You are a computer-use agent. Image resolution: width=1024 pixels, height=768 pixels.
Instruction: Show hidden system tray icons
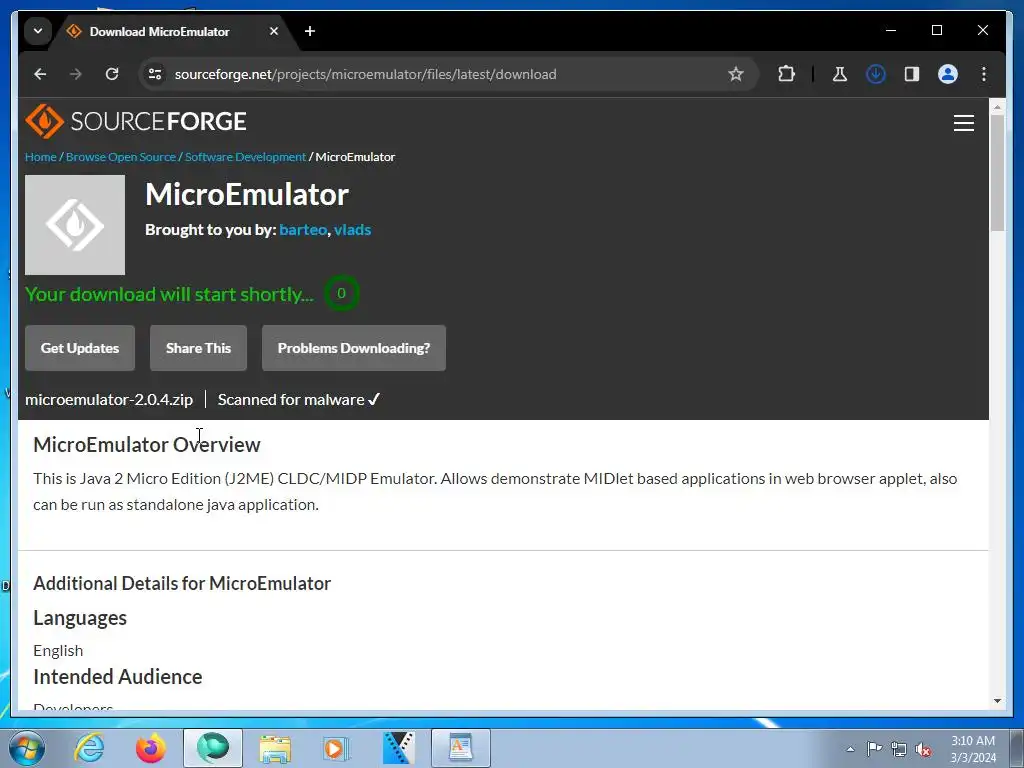pos(850,749)
